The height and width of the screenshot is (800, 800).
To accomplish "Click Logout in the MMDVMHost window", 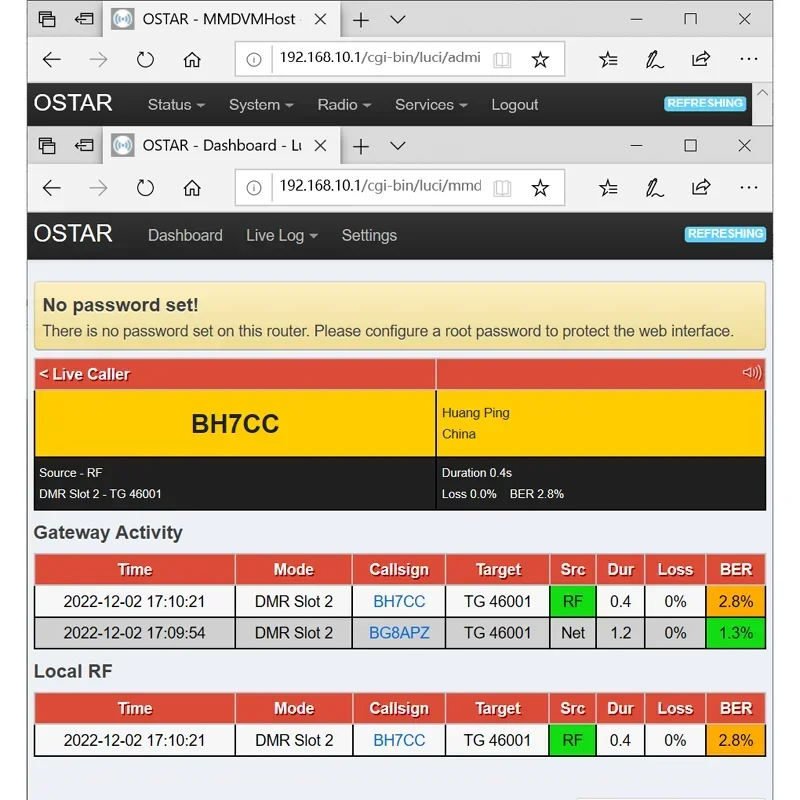I will [514, 105].
